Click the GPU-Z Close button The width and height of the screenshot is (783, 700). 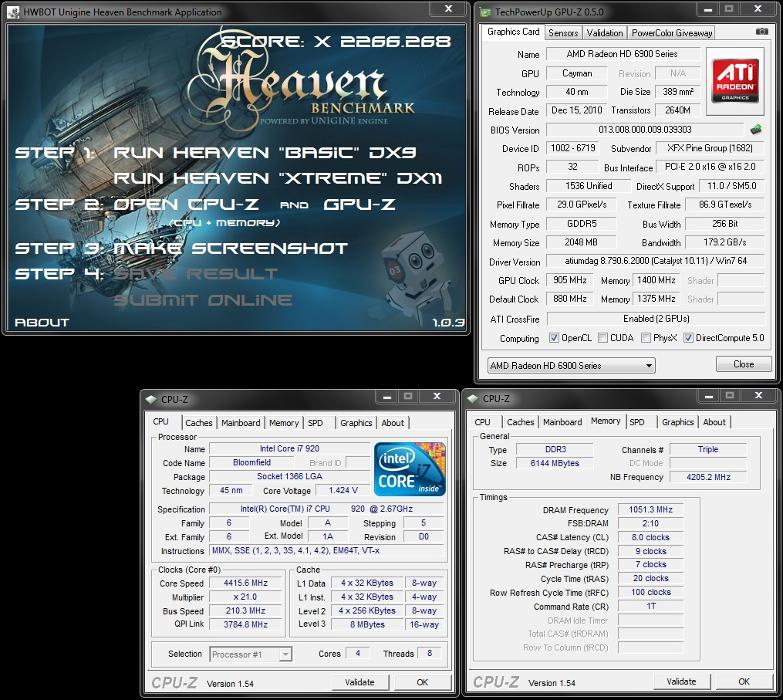(x=744, y=364)
